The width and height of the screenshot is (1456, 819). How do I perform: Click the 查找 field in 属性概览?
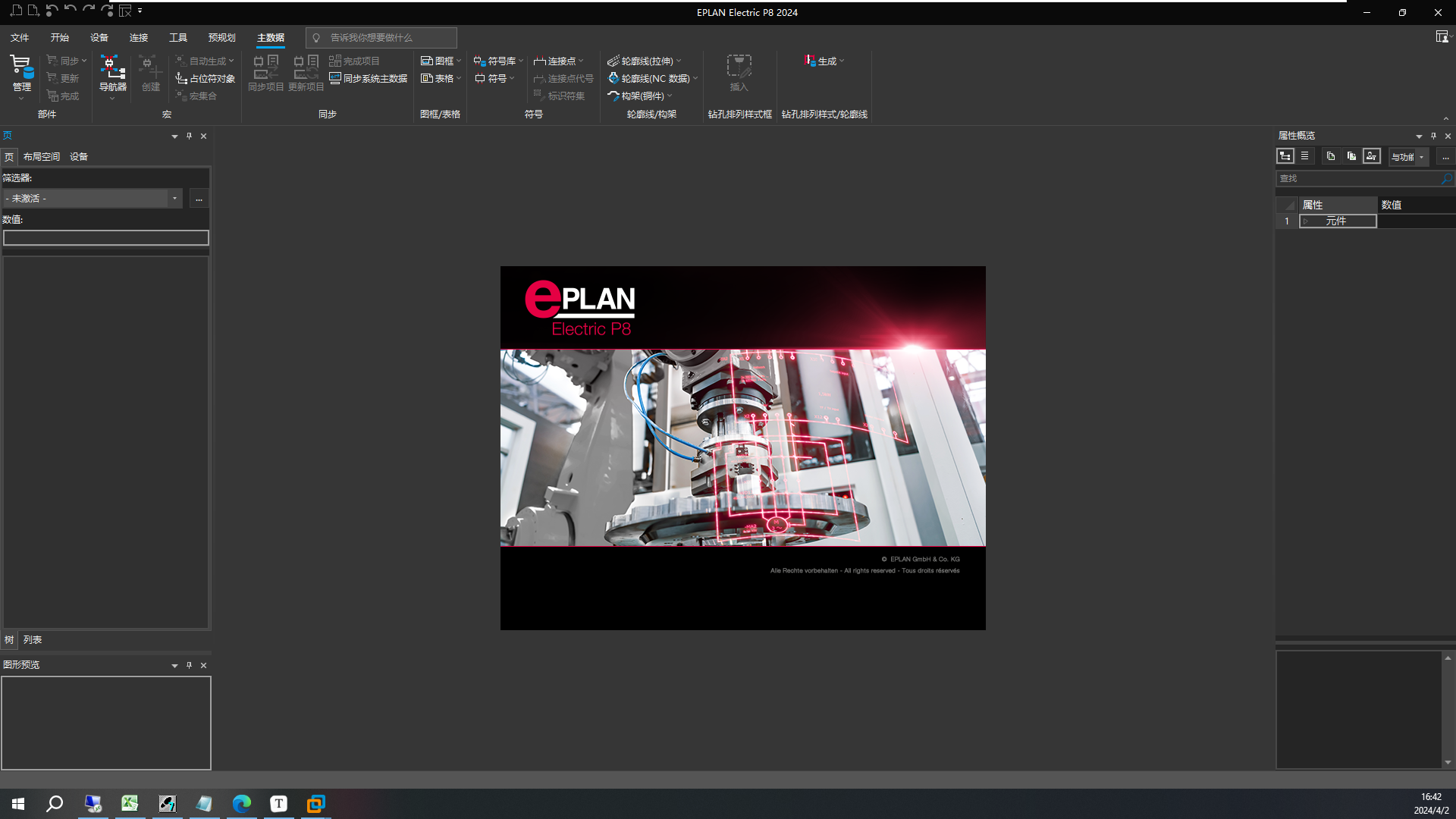coord(1357,178)
